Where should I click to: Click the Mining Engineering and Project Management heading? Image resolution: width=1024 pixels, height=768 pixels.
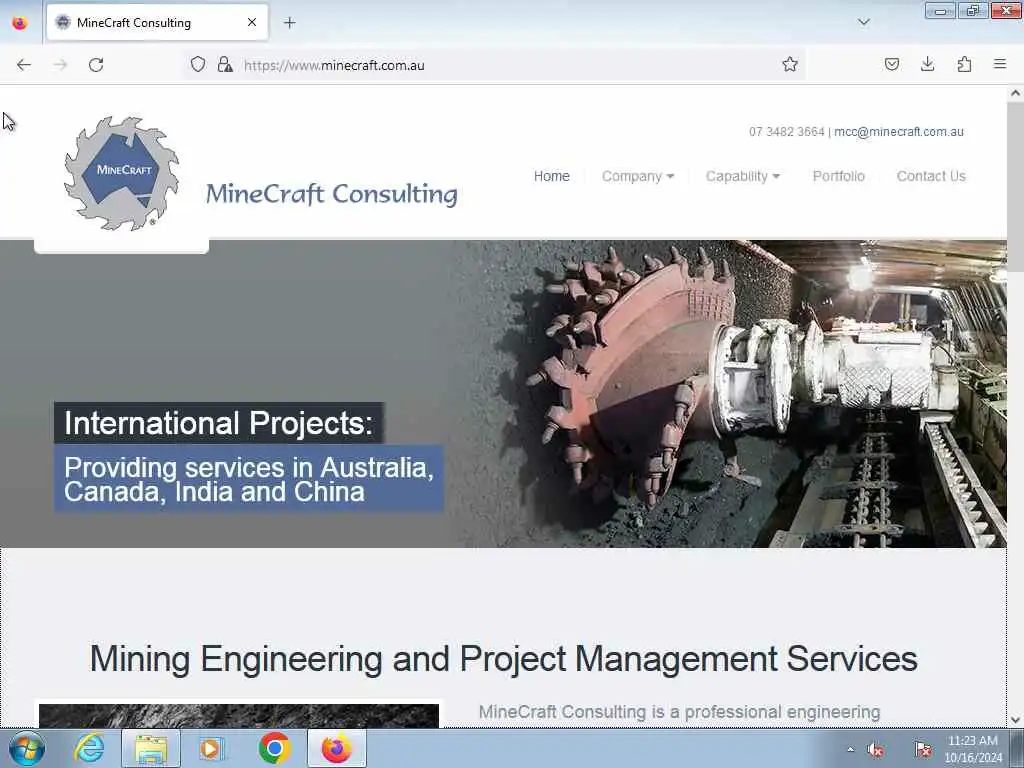504,658
